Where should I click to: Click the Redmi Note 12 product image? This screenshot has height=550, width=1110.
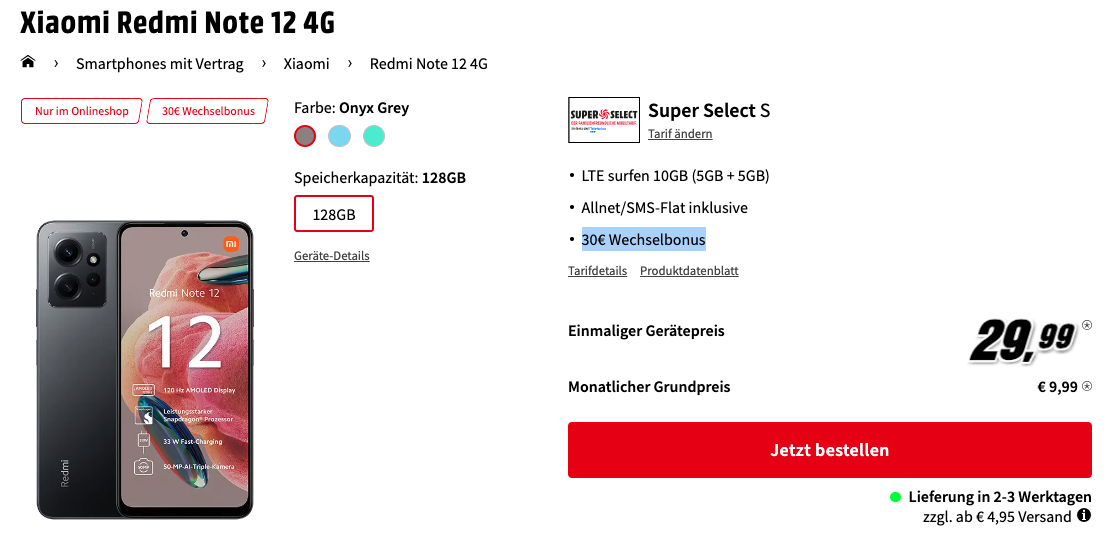[x=145, y=369]
